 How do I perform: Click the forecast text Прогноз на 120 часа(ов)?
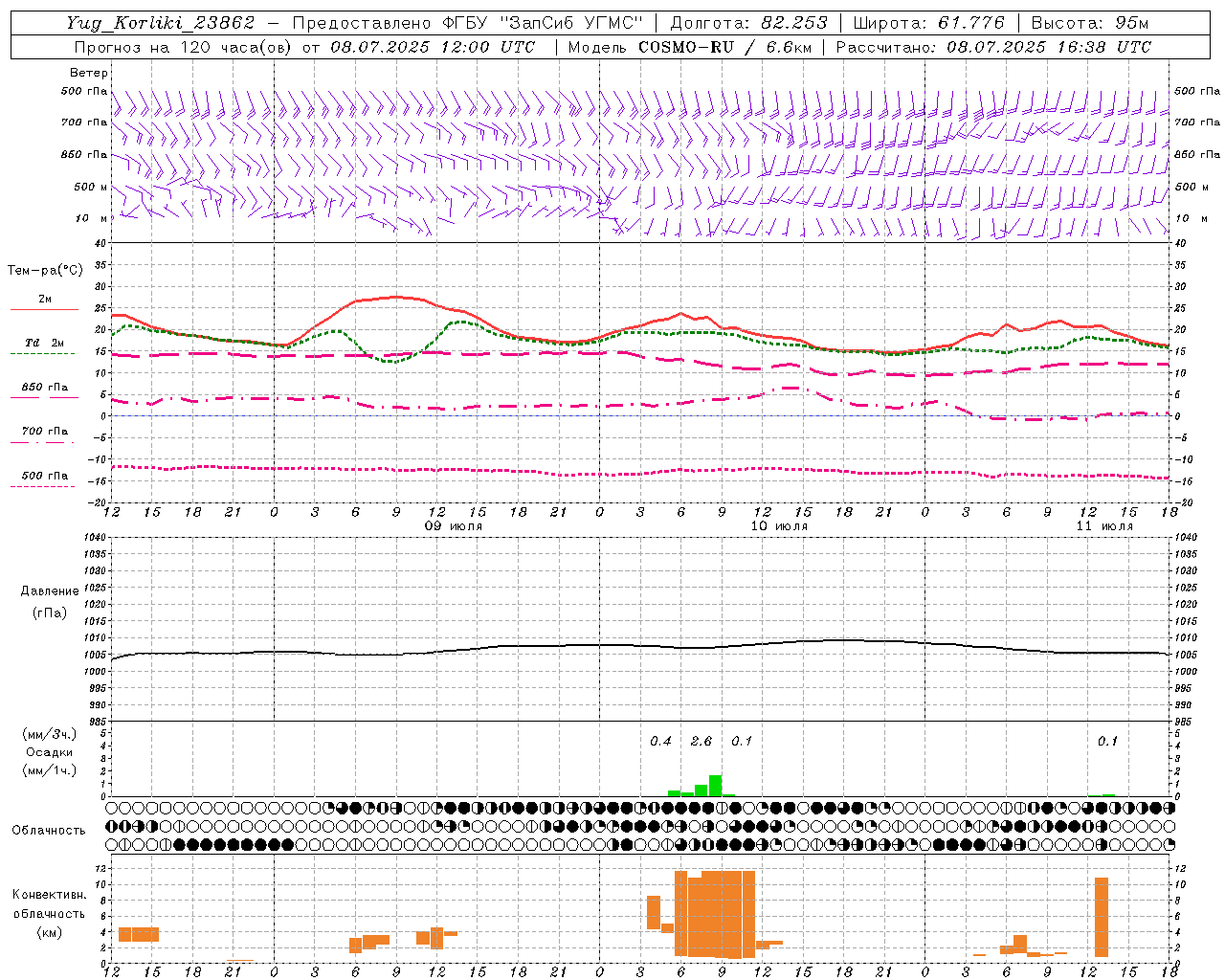[x=184, y=47]
